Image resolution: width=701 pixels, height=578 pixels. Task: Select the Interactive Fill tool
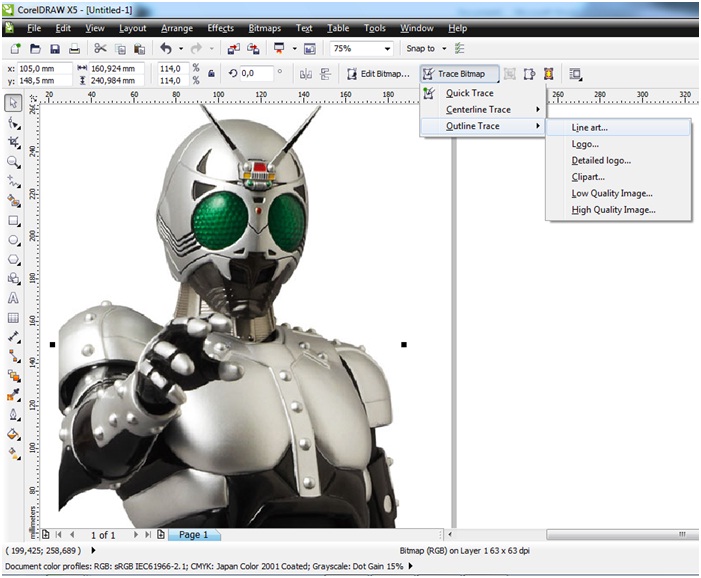pos(13,453)
